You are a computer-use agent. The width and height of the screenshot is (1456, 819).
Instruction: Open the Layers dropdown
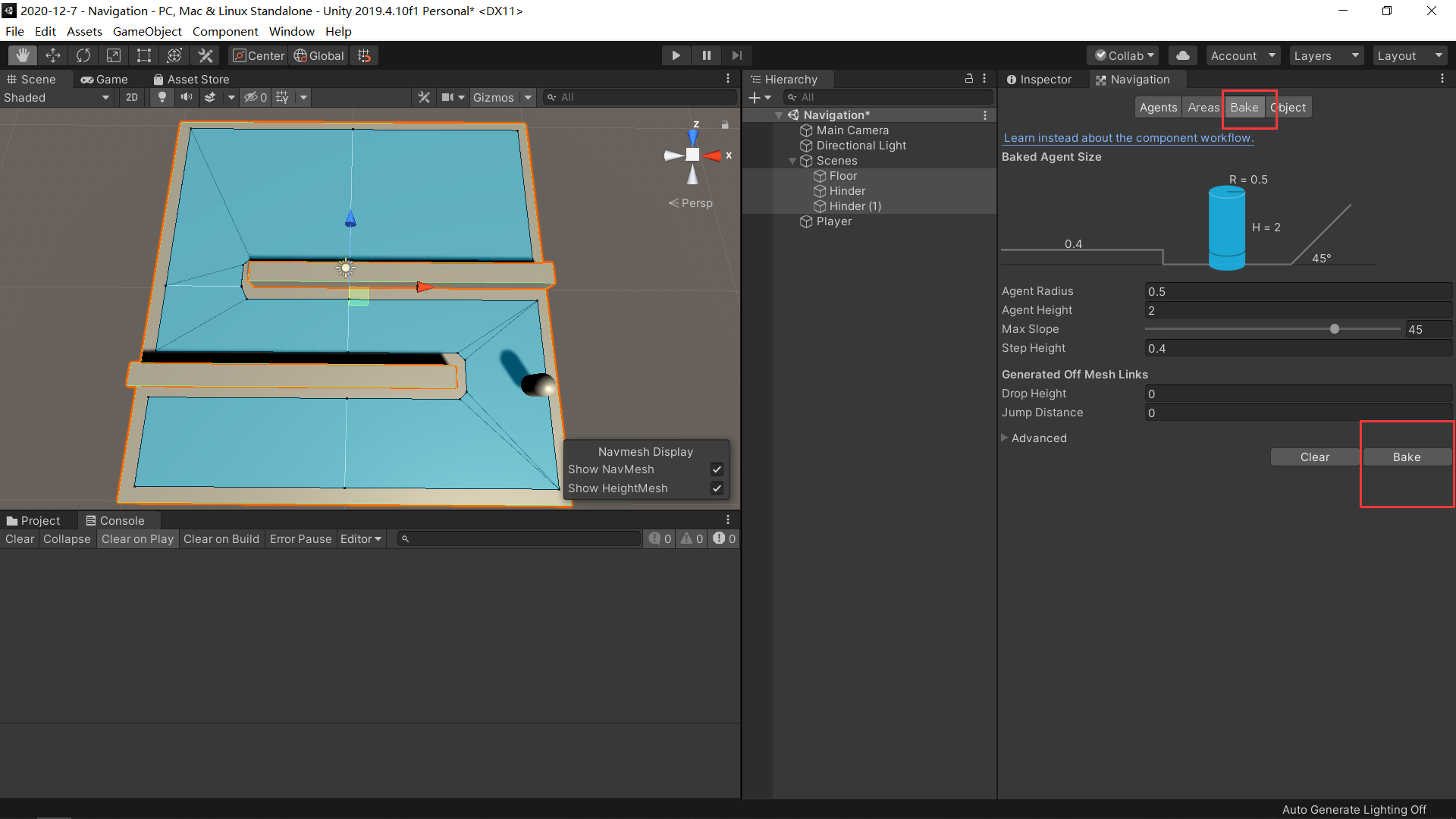(1326, 55)
